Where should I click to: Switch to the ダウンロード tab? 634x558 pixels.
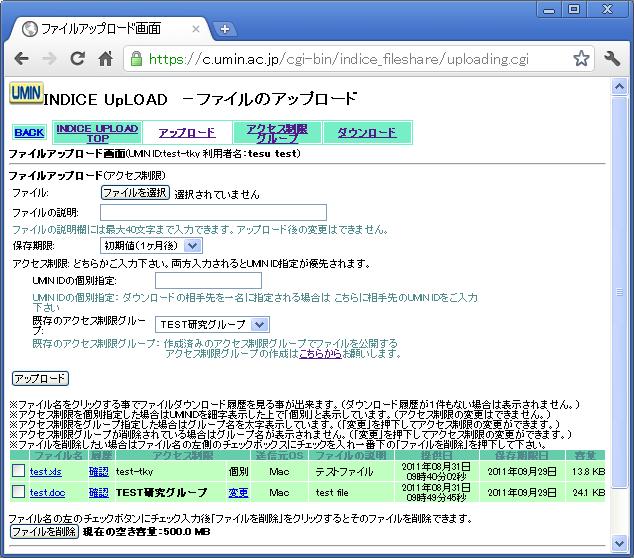(x=366, y=132)
